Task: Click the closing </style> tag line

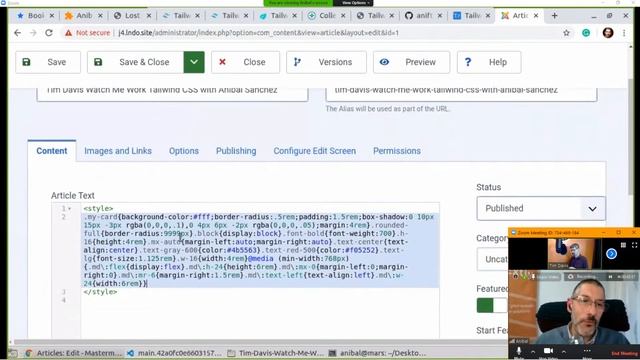Action: pos(100,292)
